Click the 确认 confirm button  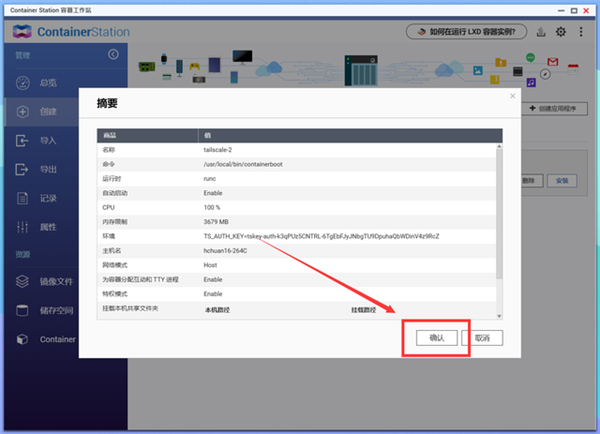point(437,338)
